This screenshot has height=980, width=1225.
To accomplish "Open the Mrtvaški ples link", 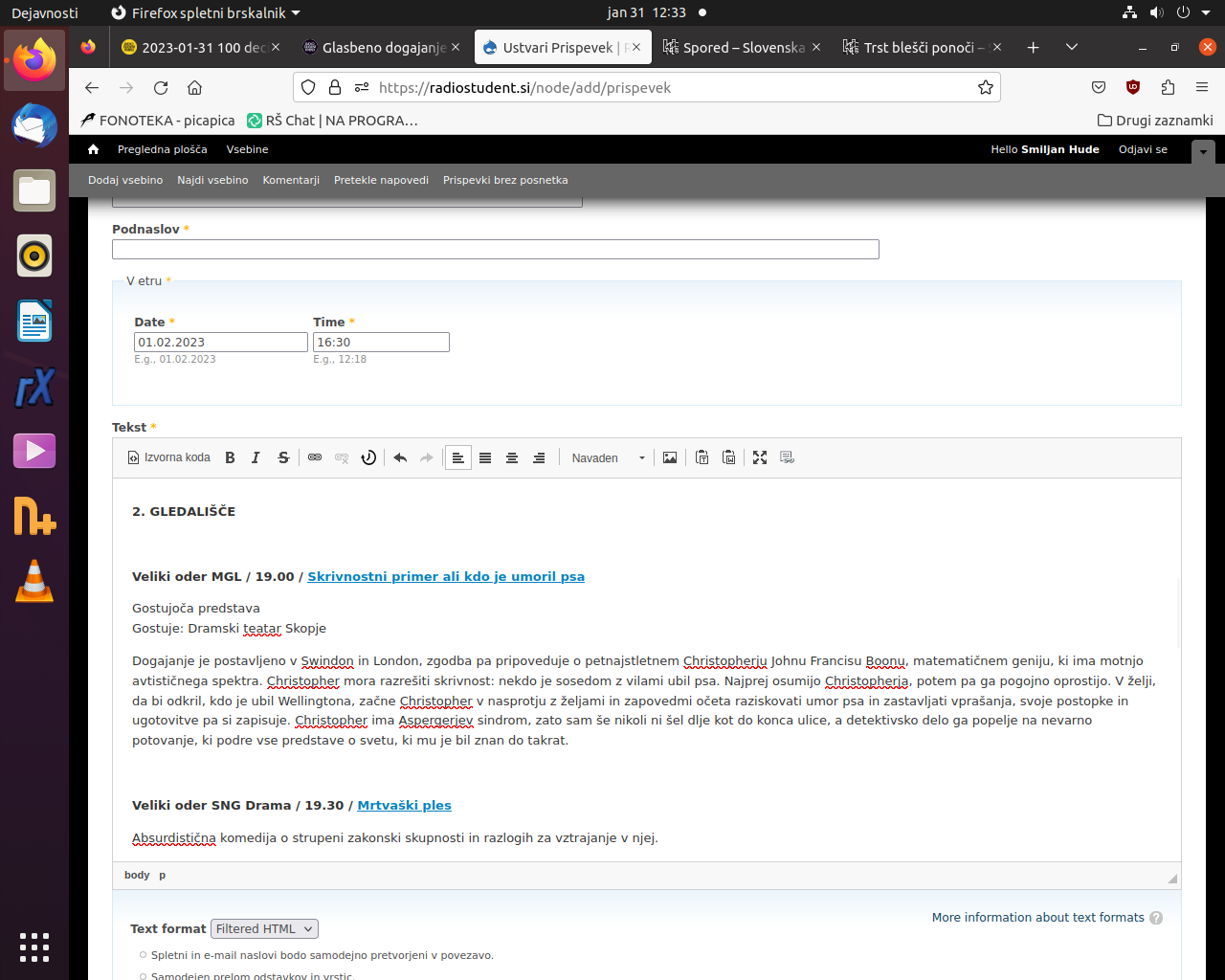I will (404, 806).
